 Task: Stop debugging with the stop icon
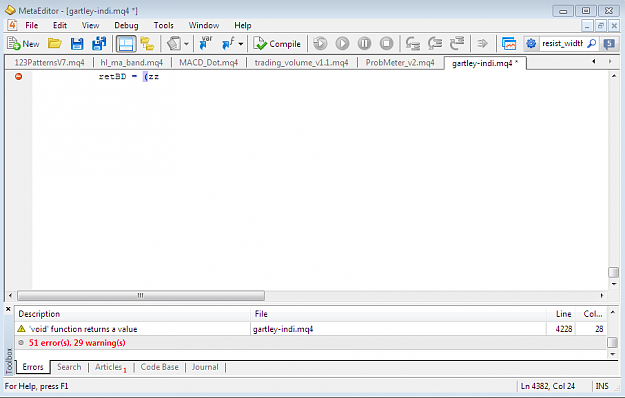click(x=386, y=43)
